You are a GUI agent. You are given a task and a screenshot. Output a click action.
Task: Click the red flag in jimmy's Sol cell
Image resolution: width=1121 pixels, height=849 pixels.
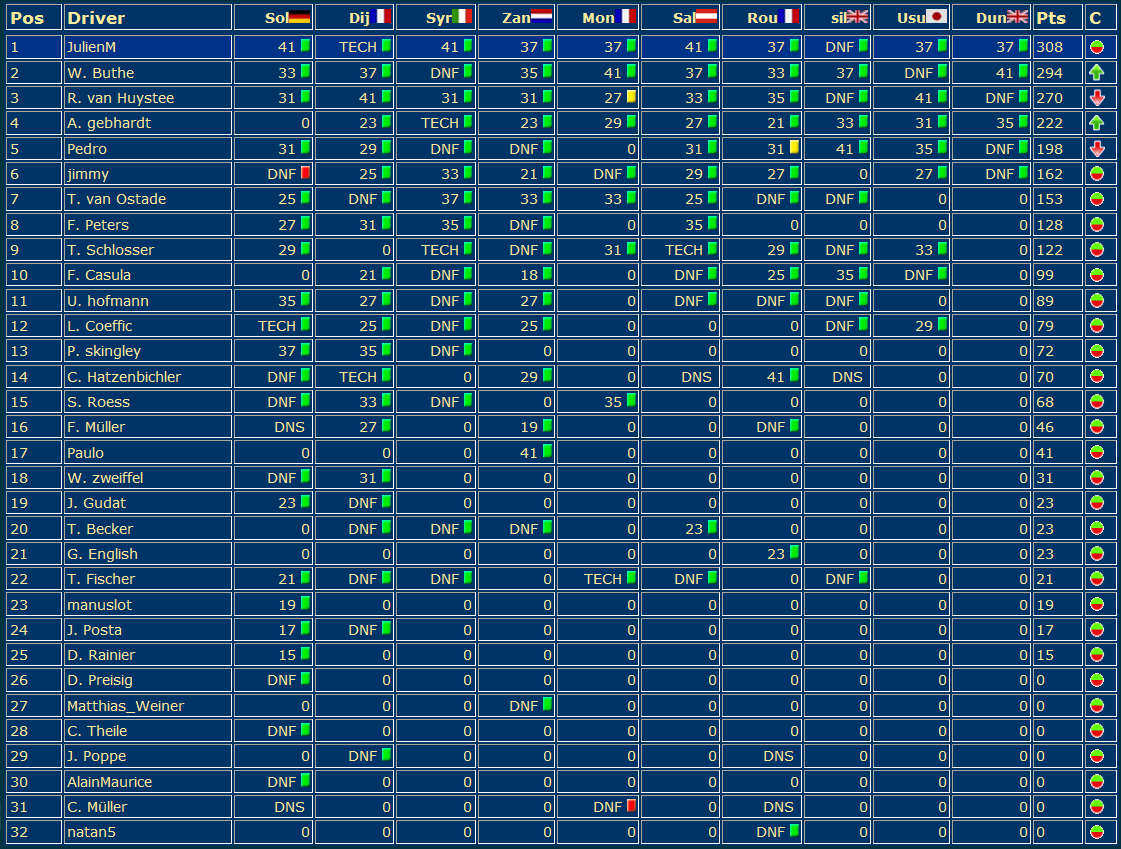305,173
